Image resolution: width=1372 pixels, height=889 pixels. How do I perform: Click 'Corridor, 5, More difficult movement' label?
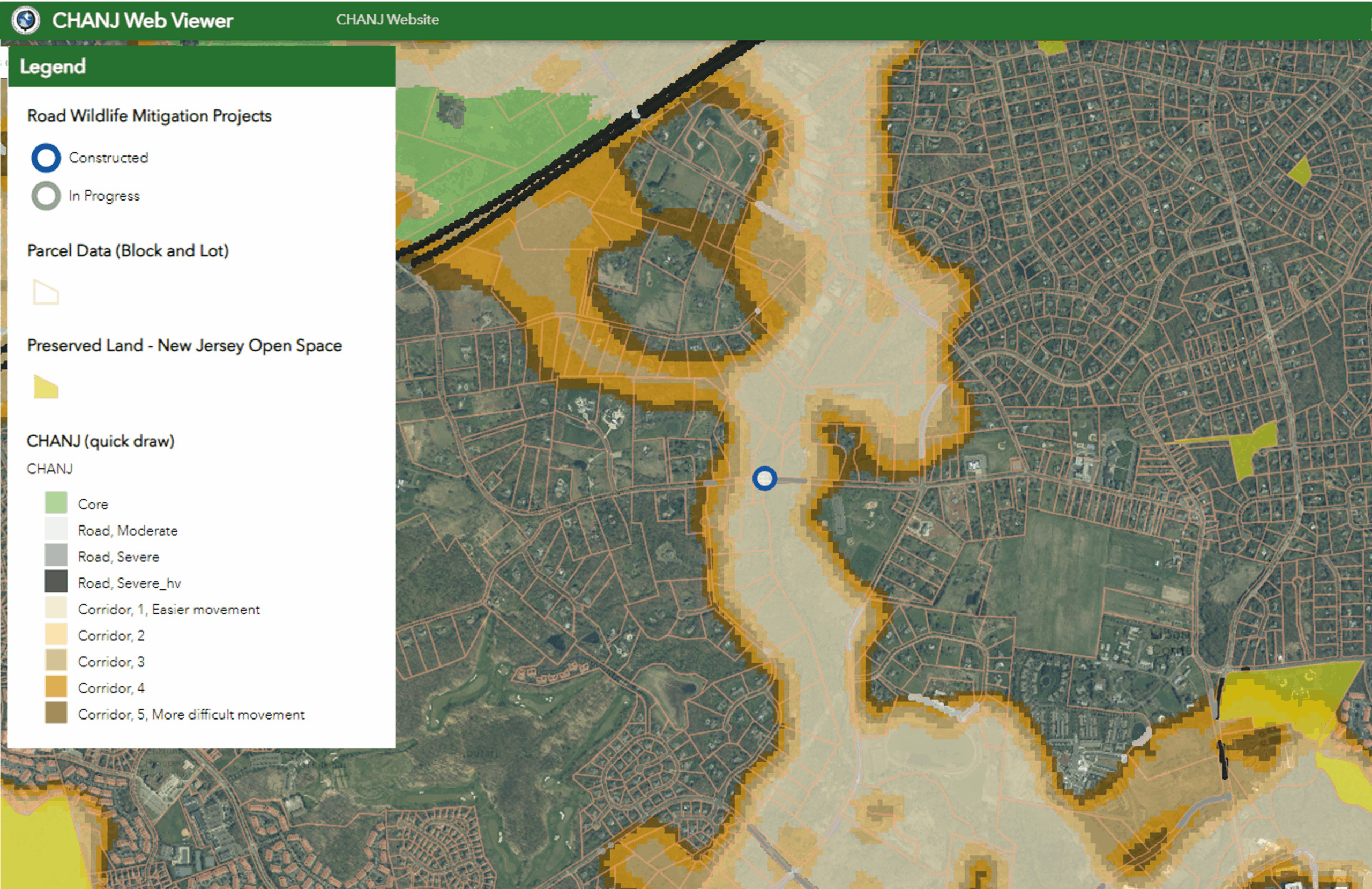click(191, 715)
